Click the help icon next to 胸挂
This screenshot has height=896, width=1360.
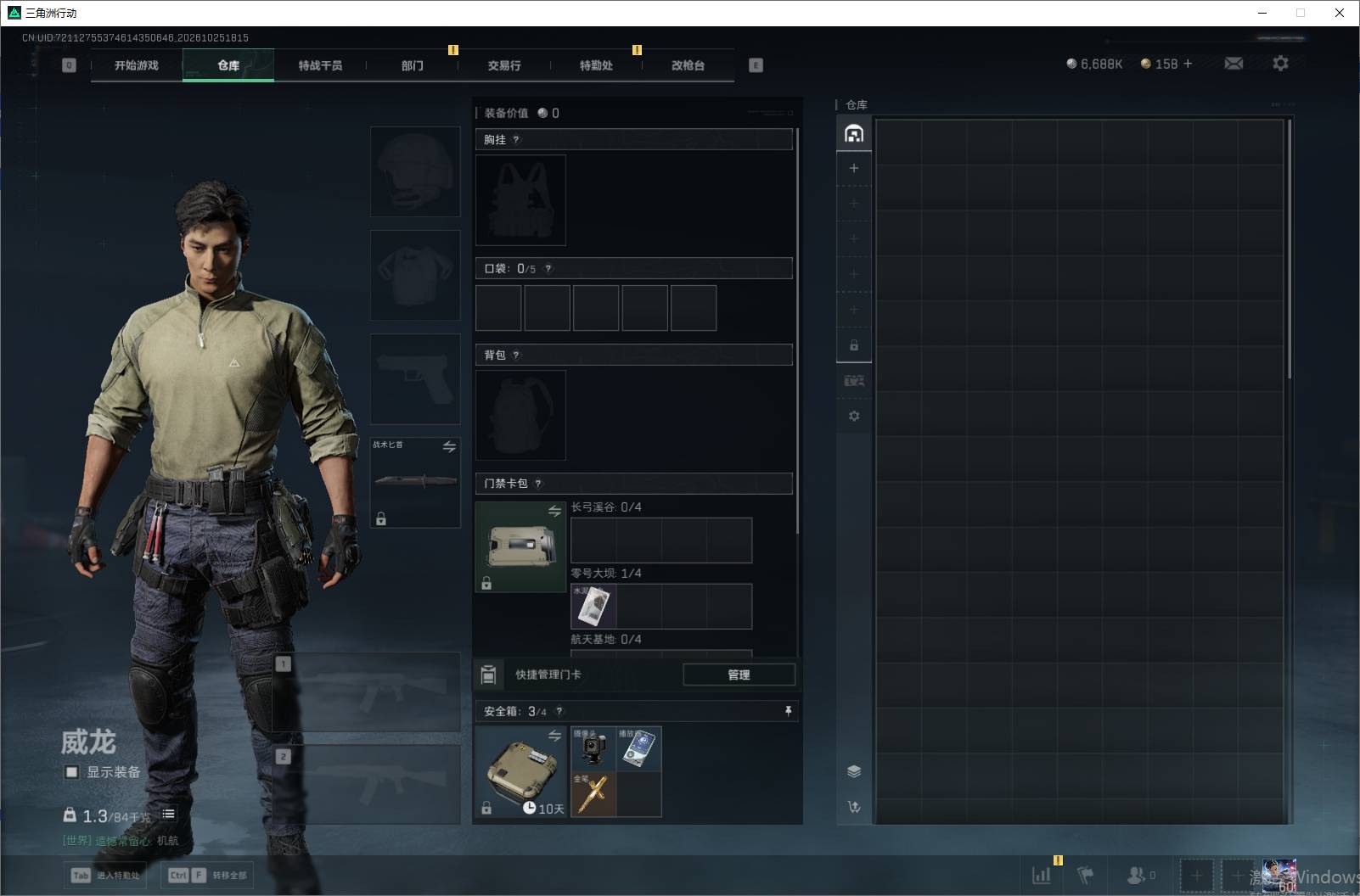(x=516, y=140)
